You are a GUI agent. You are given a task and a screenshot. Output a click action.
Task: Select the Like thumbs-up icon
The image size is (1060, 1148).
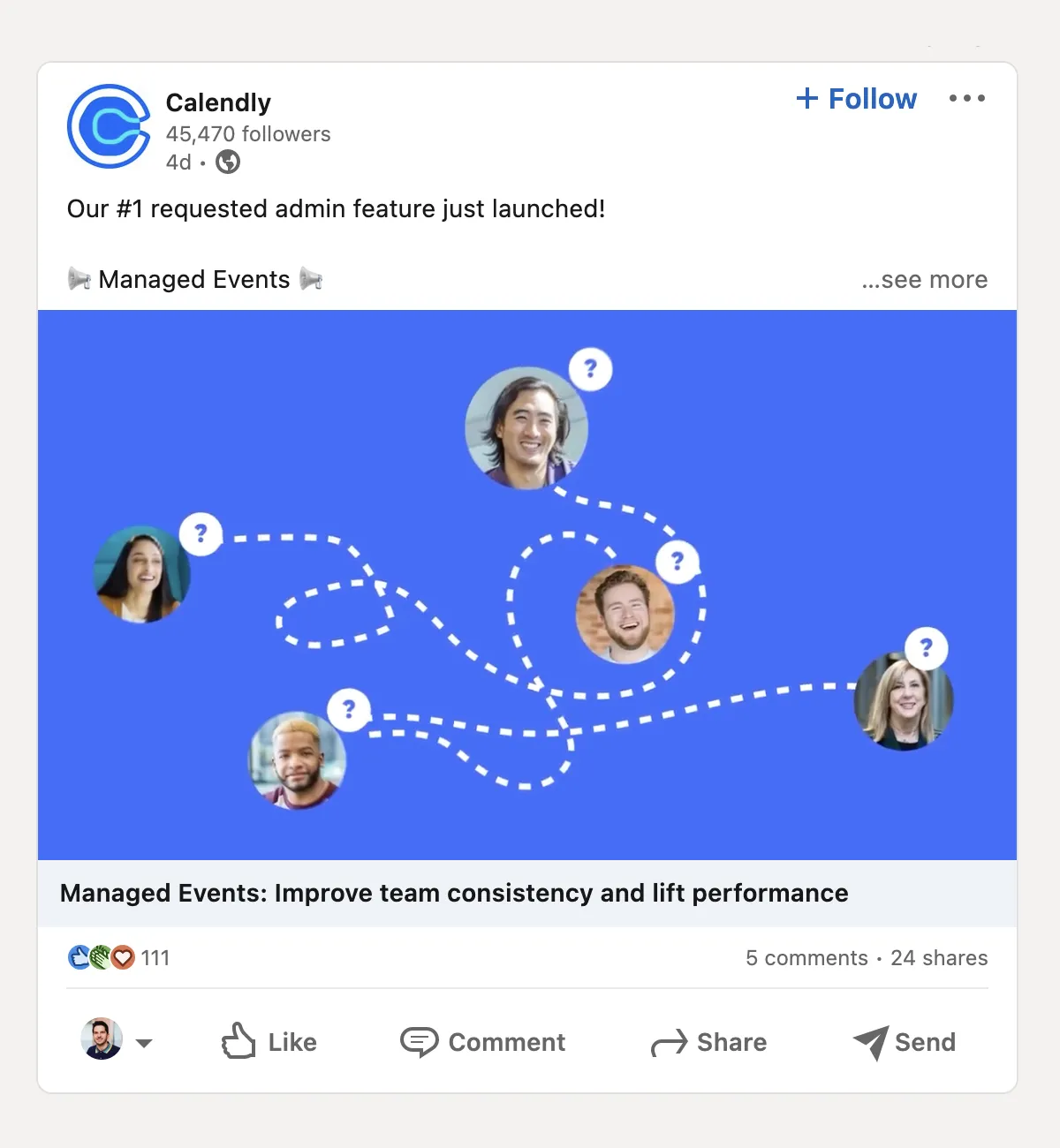coord(238,1042)
